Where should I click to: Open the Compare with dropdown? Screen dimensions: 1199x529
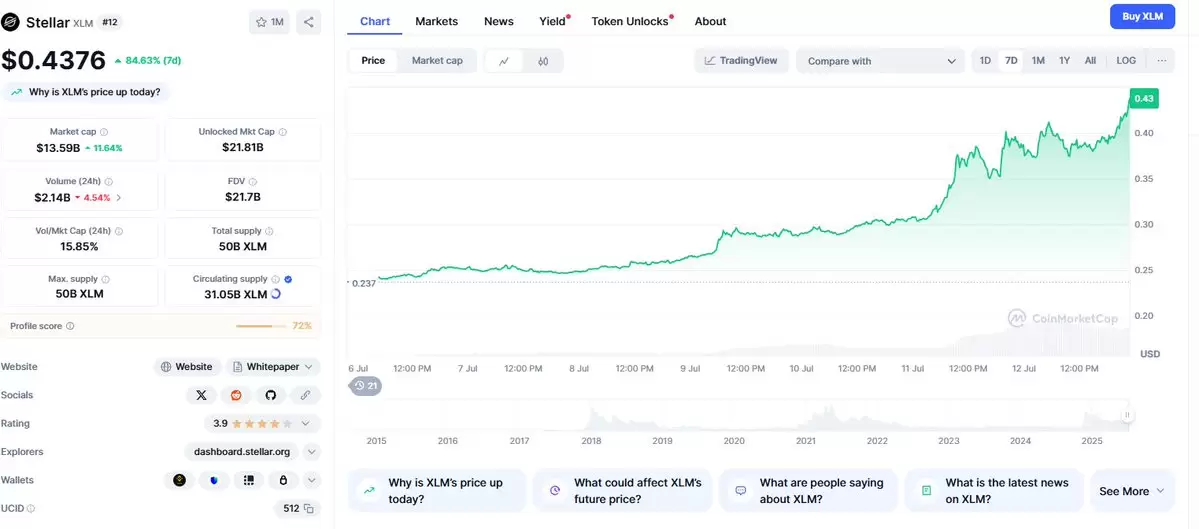pos(880,61)
